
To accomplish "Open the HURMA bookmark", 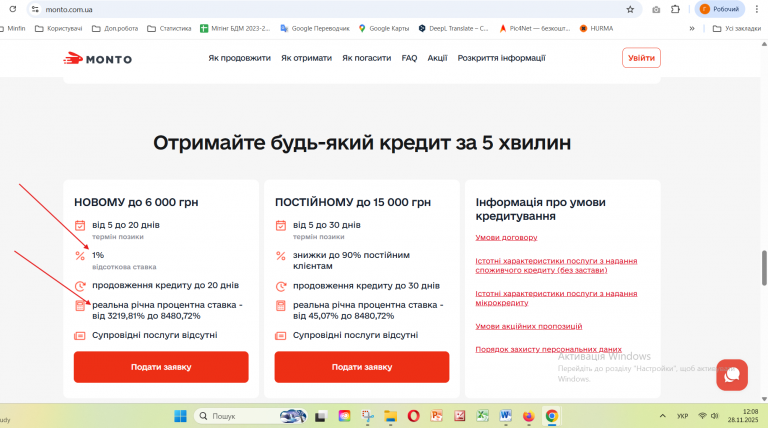I will click(596, 28).
